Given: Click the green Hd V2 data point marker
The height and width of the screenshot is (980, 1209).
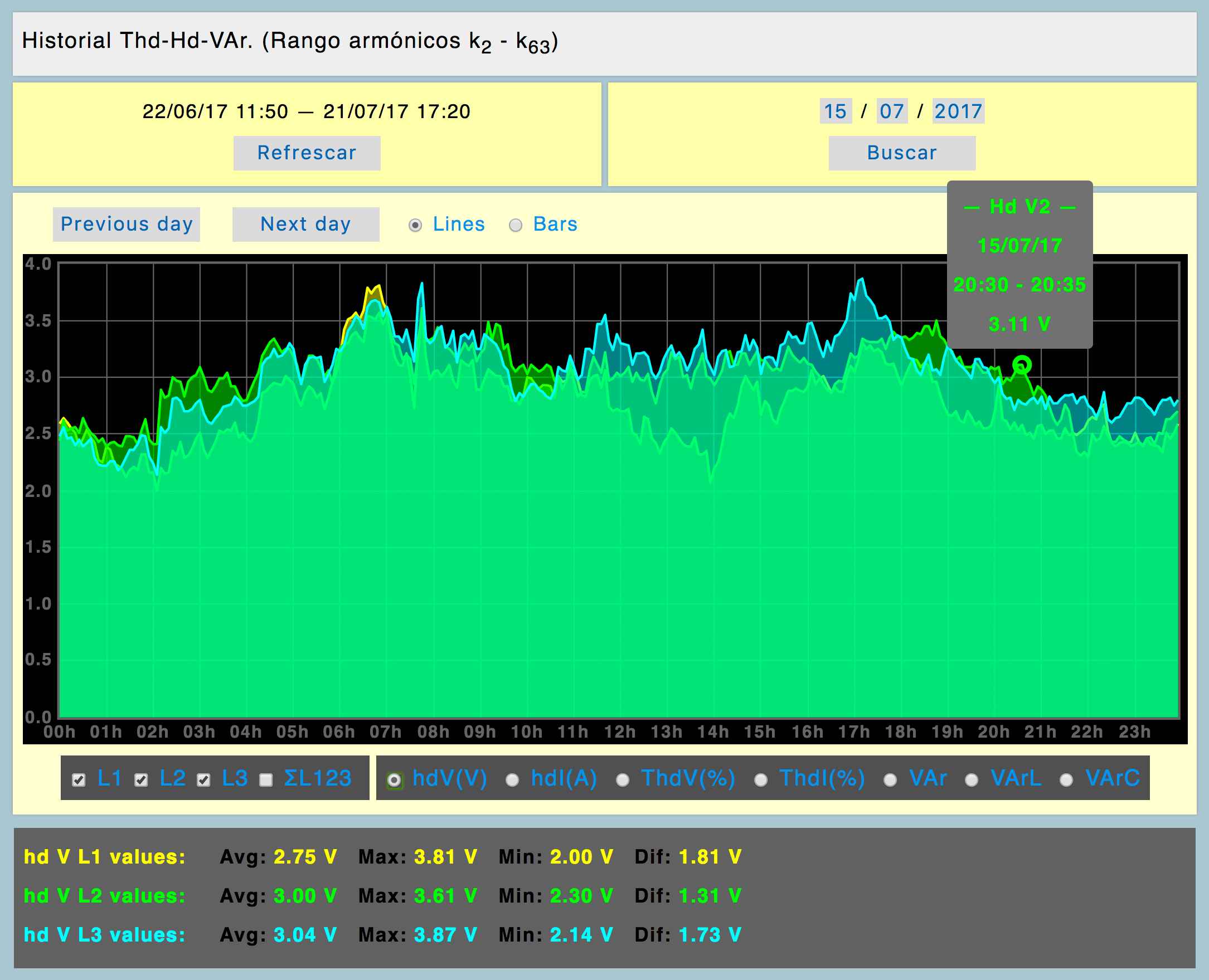Looking at the screenshot, I should click(1022, 365).
